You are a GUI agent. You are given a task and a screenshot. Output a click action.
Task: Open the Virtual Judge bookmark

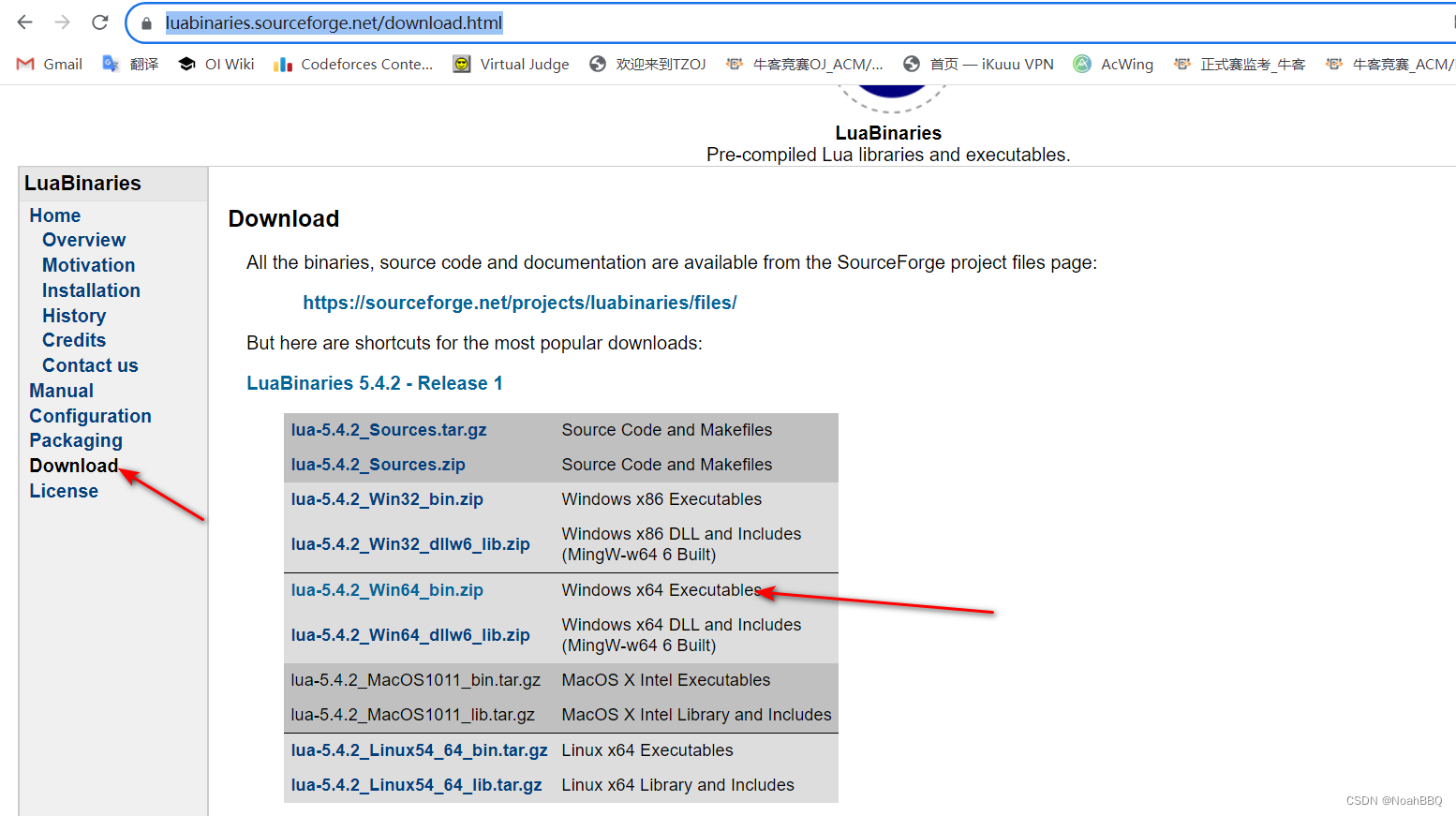tap(511, 64)
